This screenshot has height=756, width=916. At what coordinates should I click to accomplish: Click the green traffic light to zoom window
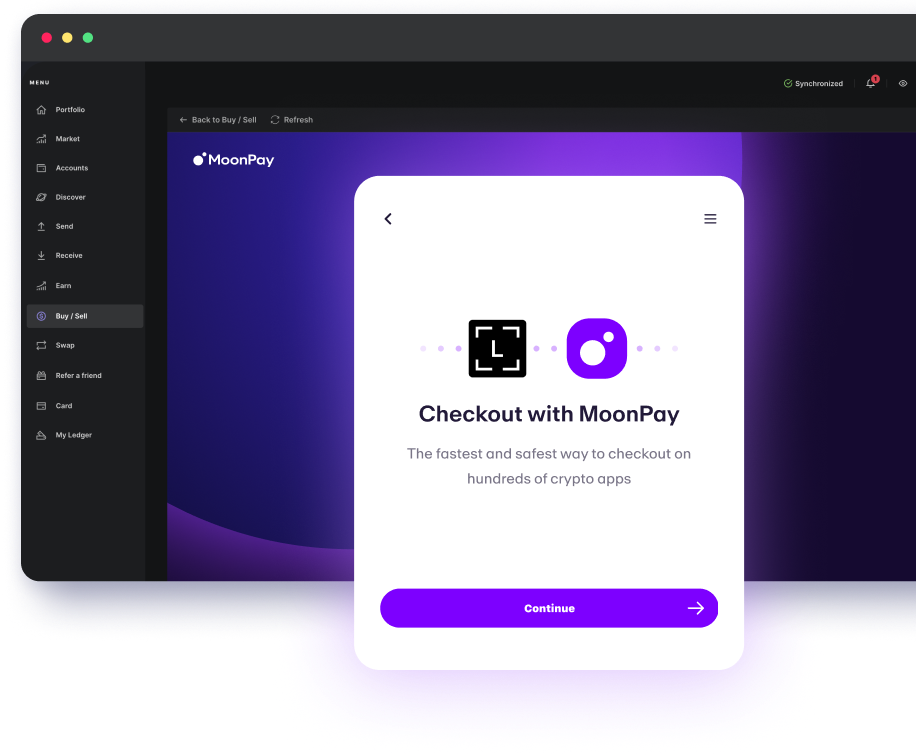click(88, 36)
